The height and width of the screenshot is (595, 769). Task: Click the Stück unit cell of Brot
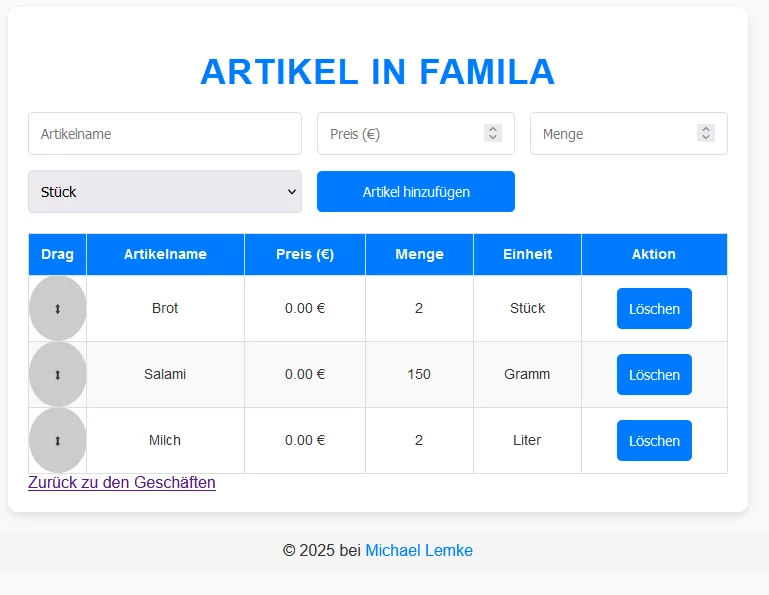pos(527,309)
